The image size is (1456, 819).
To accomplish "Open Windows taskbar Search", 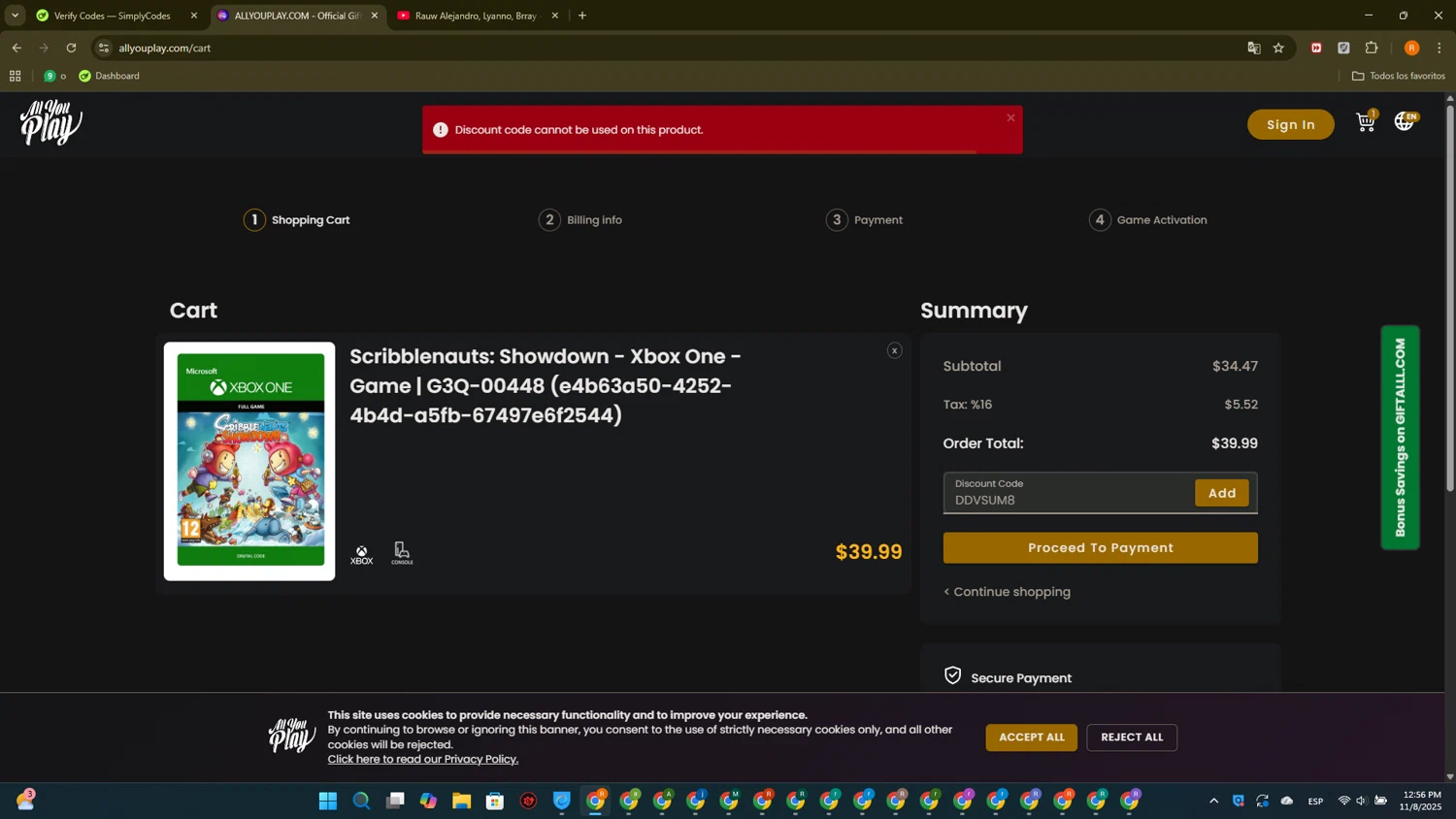I will 361,801.
